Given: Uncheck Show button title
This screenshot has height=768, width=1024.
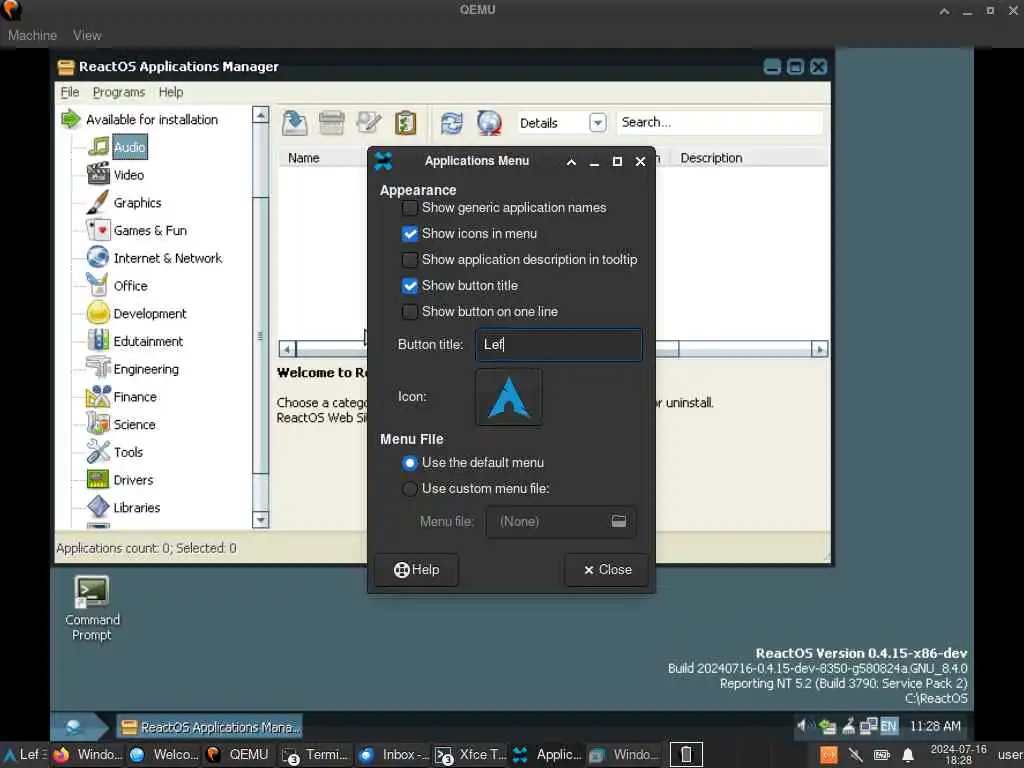Looking at the screenshot, I should [x=410, y=286].
